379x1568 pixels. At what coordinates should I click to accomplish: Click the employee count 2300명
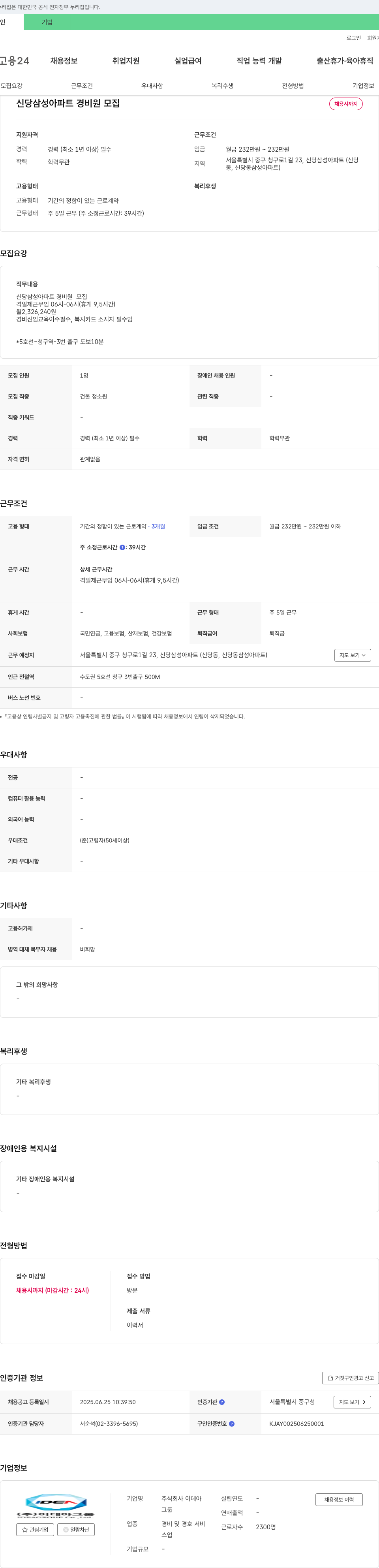pyautogui.click(x=266, y=1527)
